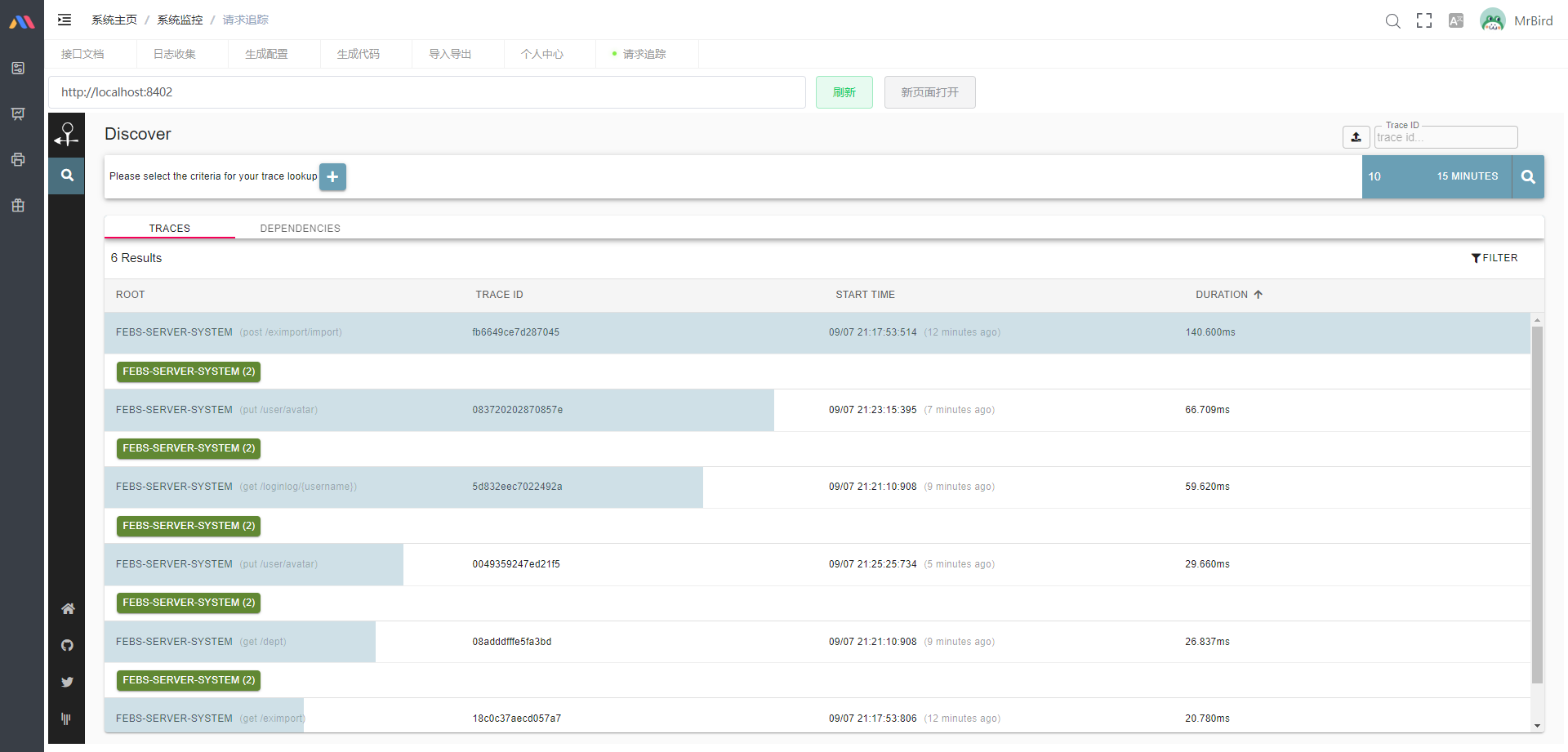Click the results list vertical scrollbar
This screenshot has width=1568, height=752.
coord(1537,505)
